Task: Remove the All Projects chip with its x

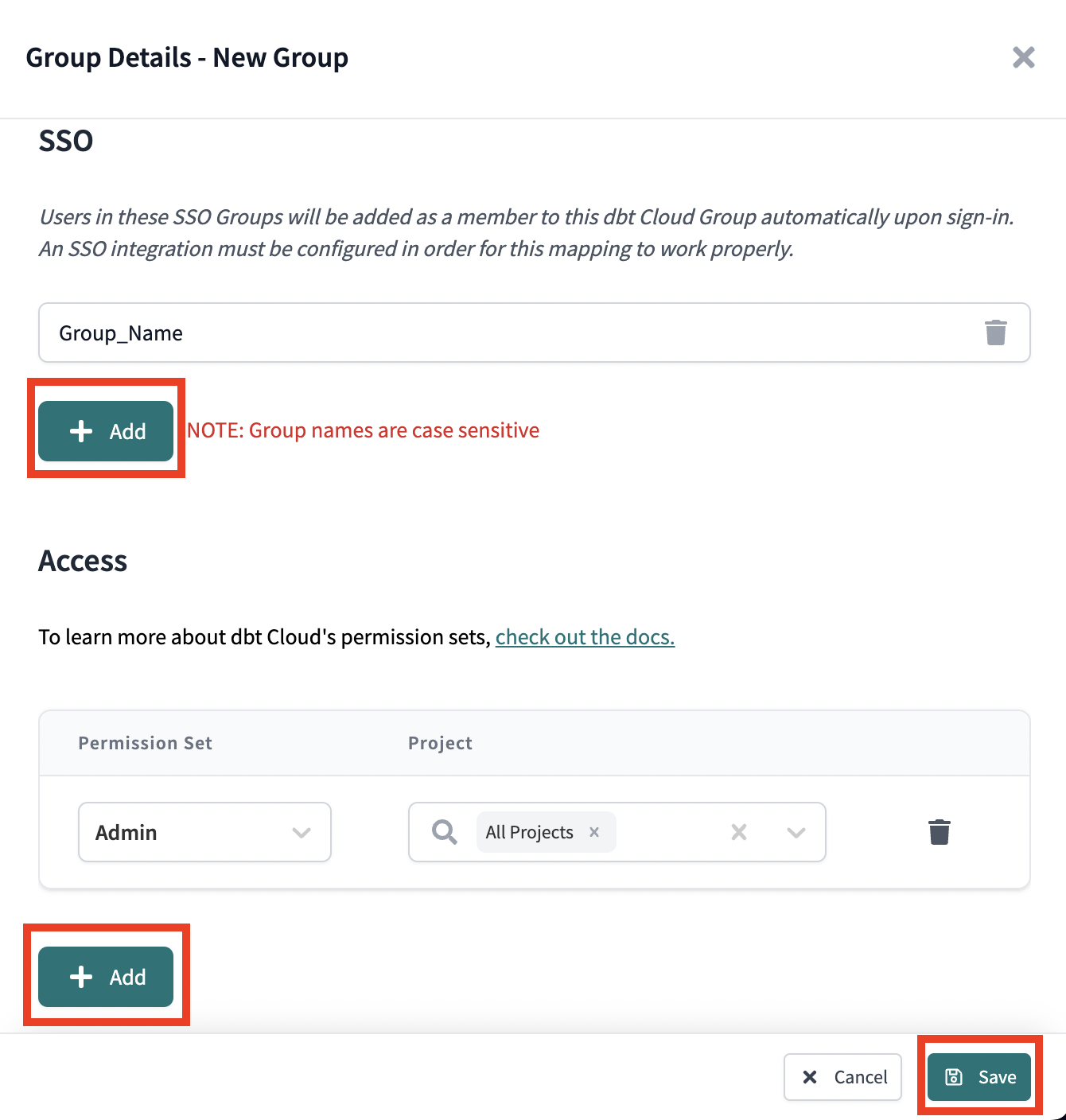Action: [x=593, y=832]
